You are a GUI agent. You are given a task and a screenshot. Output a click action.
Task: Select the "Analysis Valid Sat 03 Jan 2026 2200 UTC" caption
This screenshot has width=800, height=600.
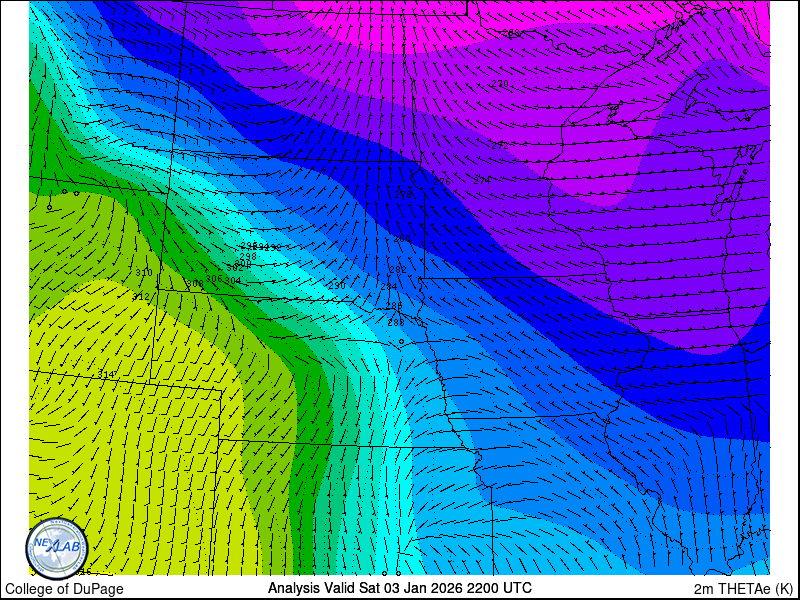[400, 587]
